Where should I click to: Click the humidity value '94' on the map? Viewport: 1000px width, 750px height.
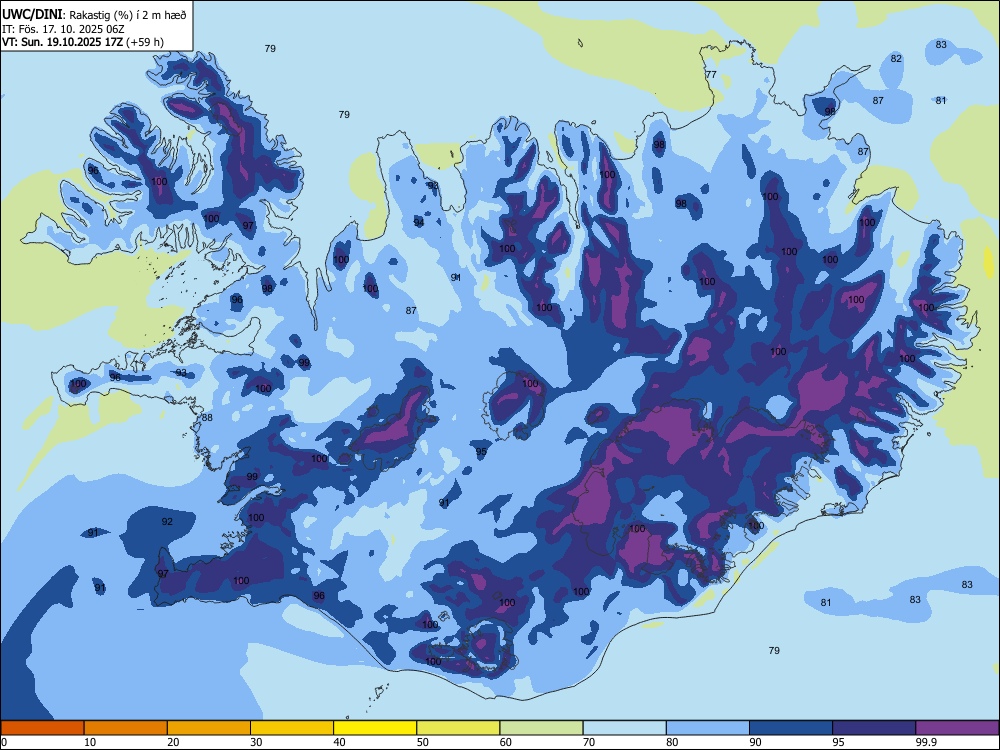point(418,223)
